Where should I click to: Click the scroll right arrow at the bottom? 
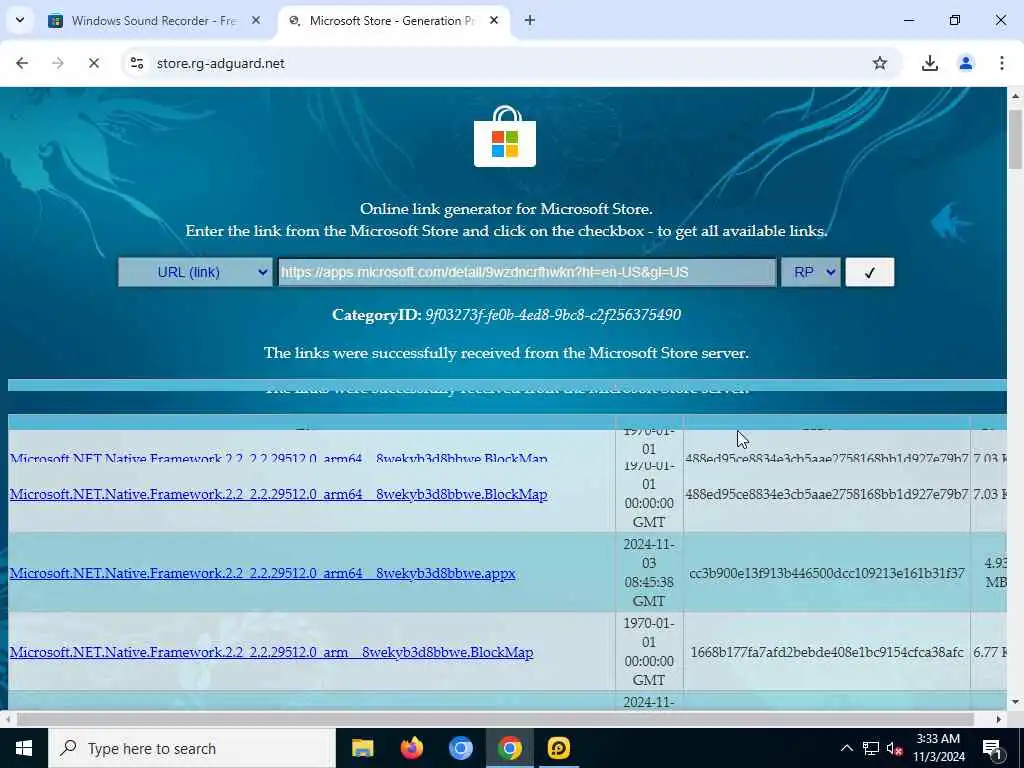[x=999, y=719]
